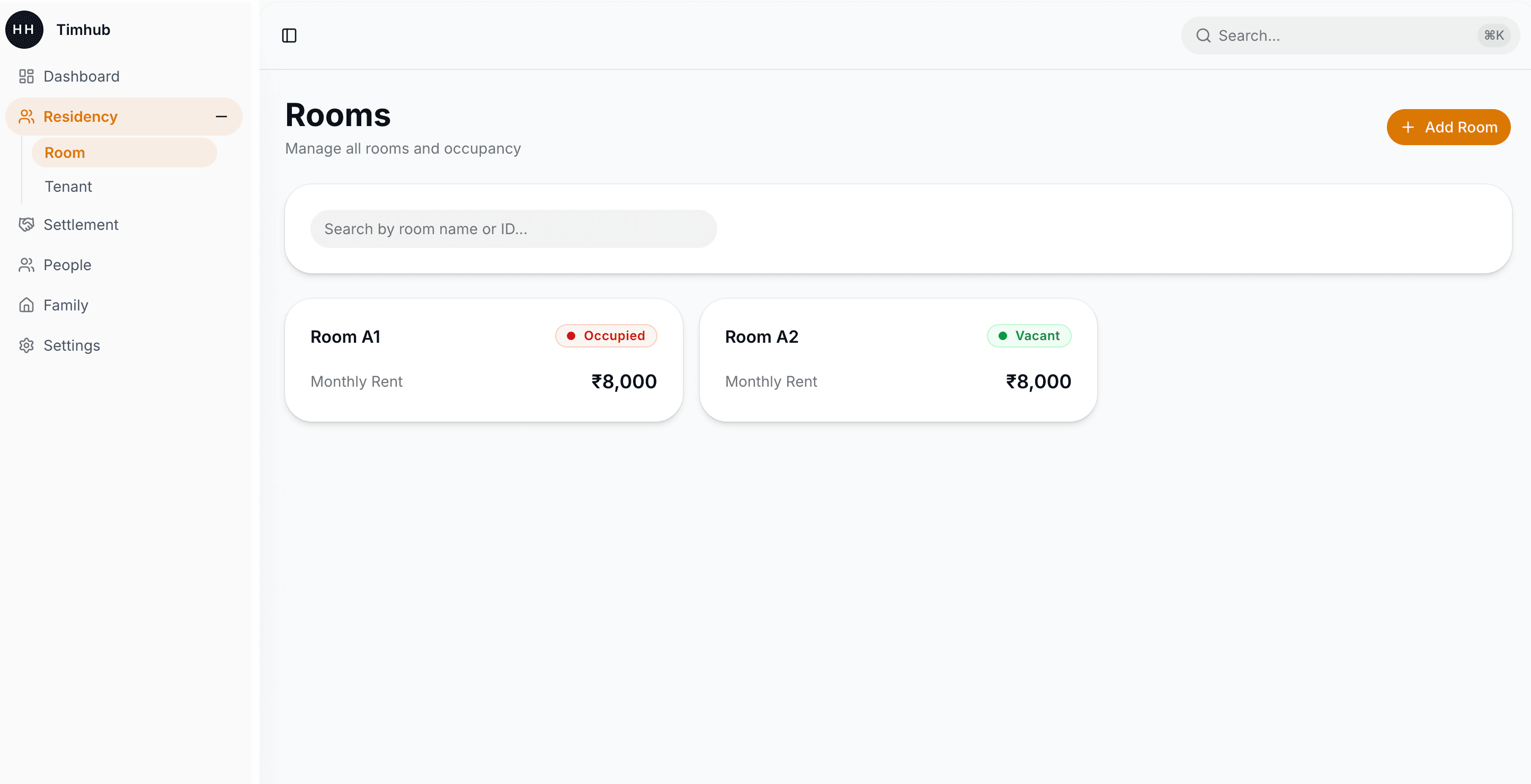This screenshot has height=784, width=1531.
Task: Click the Settings gear icon
Action: (26, 345)
